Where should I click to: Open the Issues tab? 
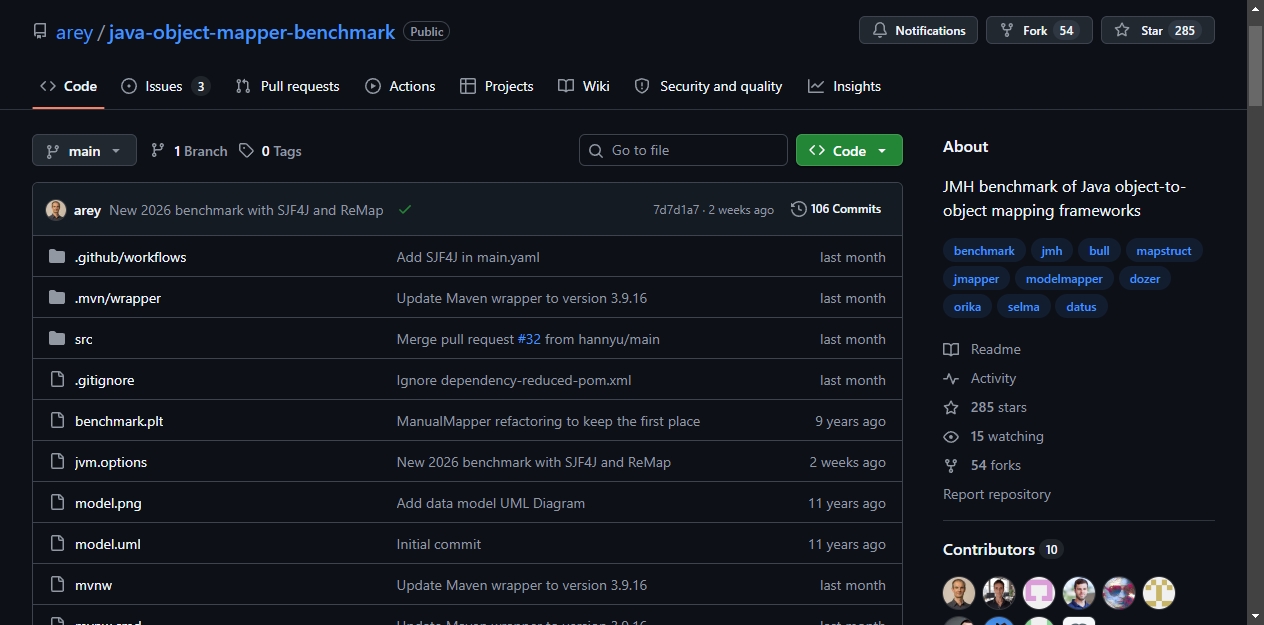point(165,86)
